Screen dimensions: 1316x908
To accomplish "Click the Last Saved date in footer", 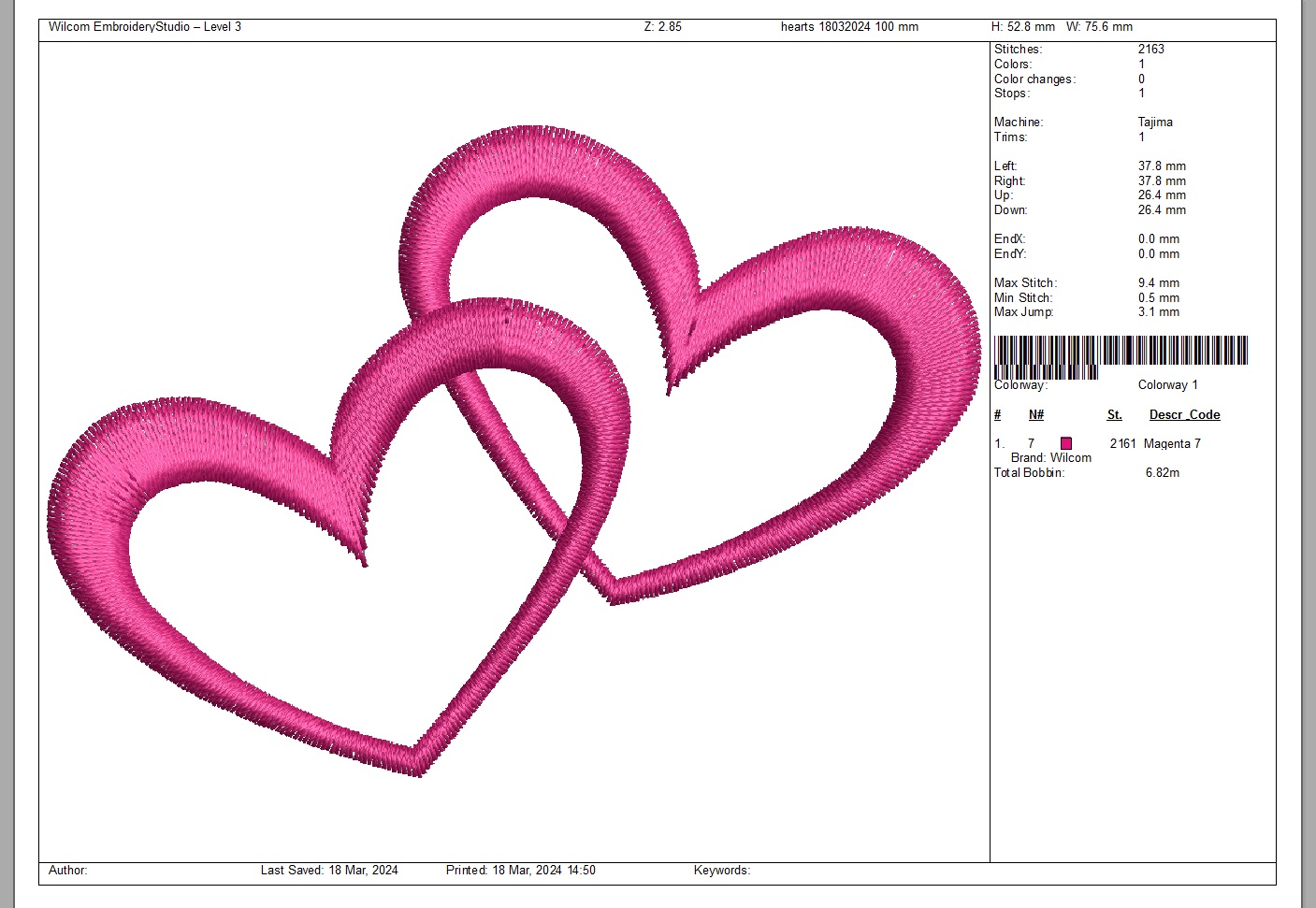I will tap(329, 870).
